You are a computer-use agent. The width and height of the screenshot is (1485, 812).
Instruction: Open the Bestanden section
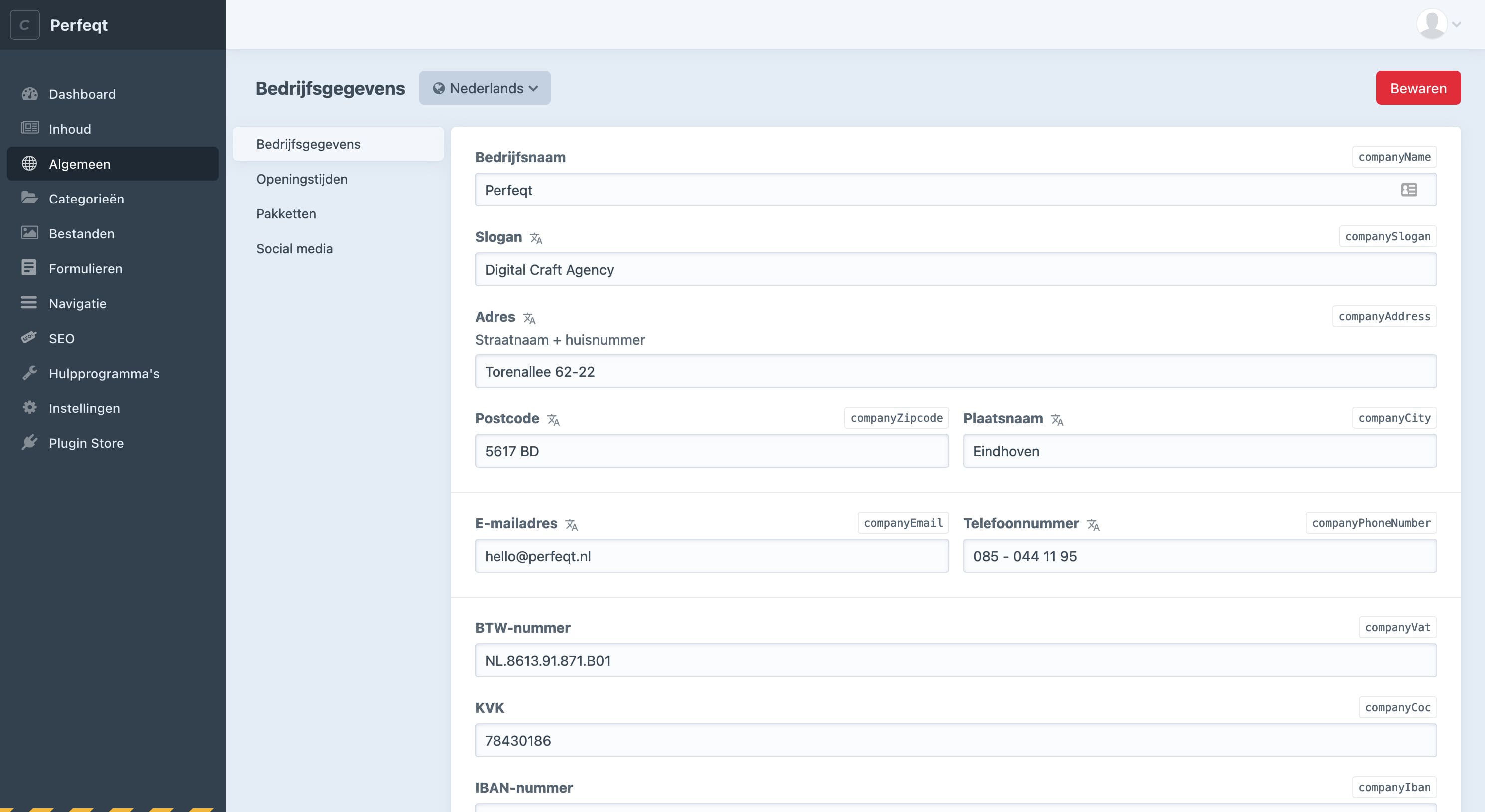(112, 233)
